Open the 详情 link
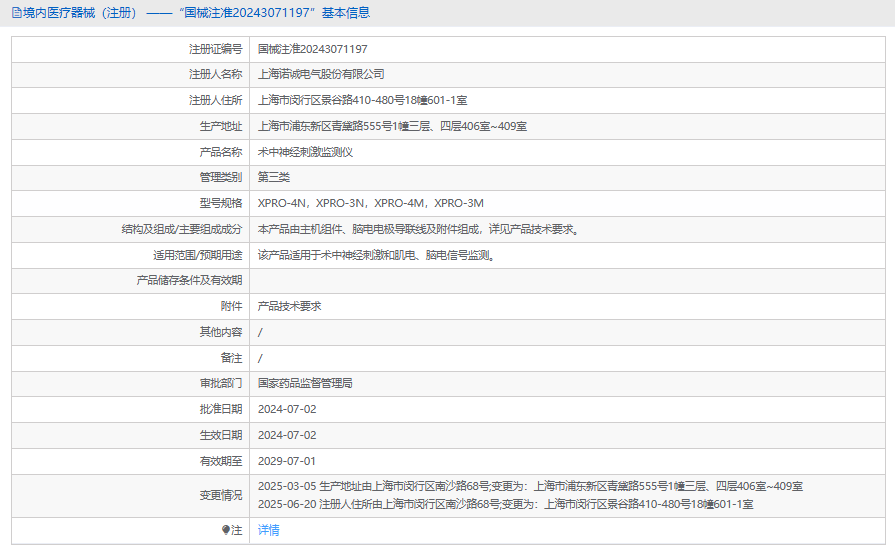This screenshot has height=547, width=895. pos(268,530)
